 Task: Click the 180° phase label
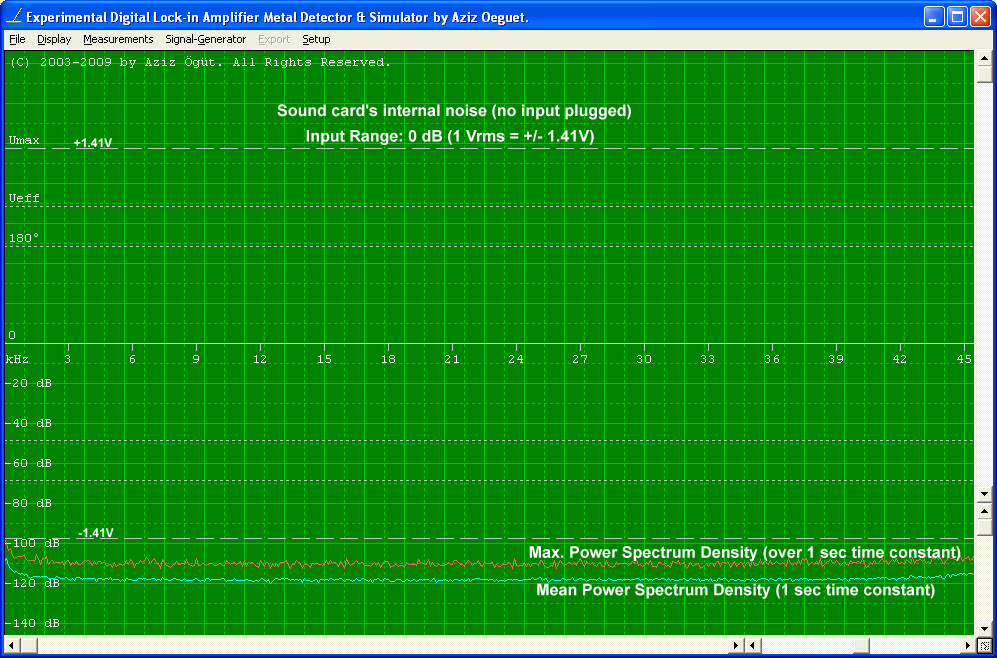pos(24,238)
